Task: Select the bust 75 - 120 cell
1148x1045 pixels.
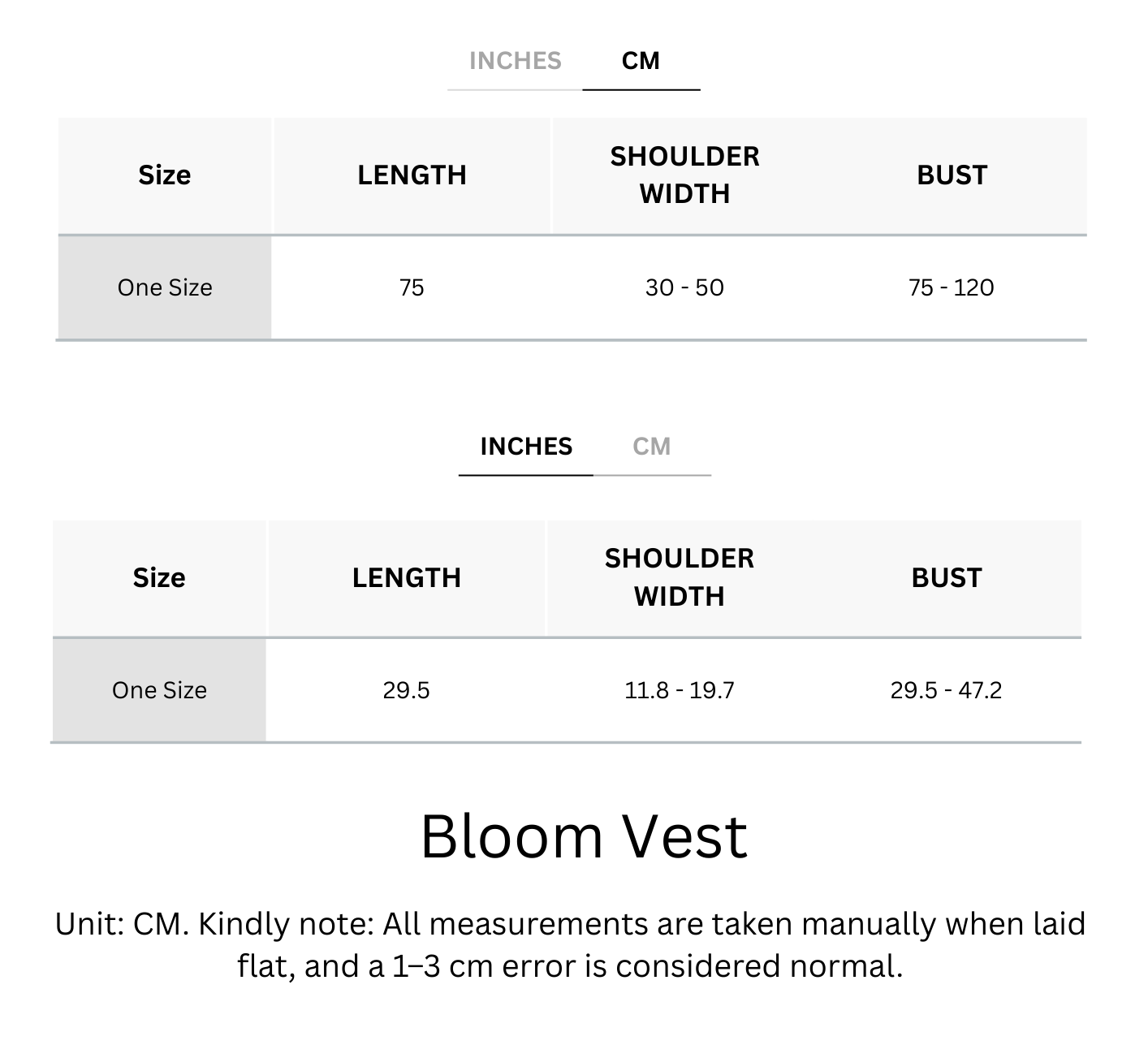Action: pos(951,287)
